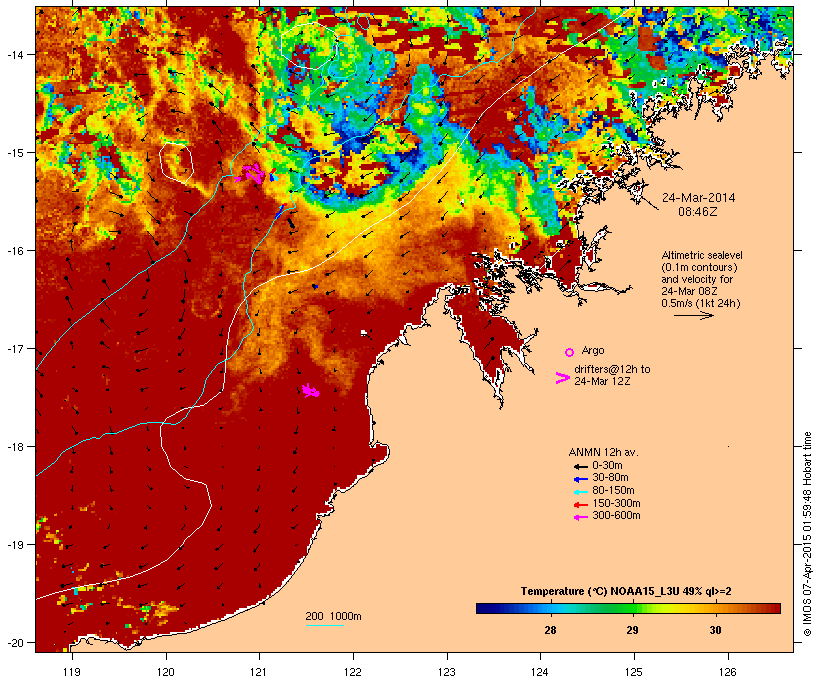Click the '200 1000m' isobath label

click(333, 616)
